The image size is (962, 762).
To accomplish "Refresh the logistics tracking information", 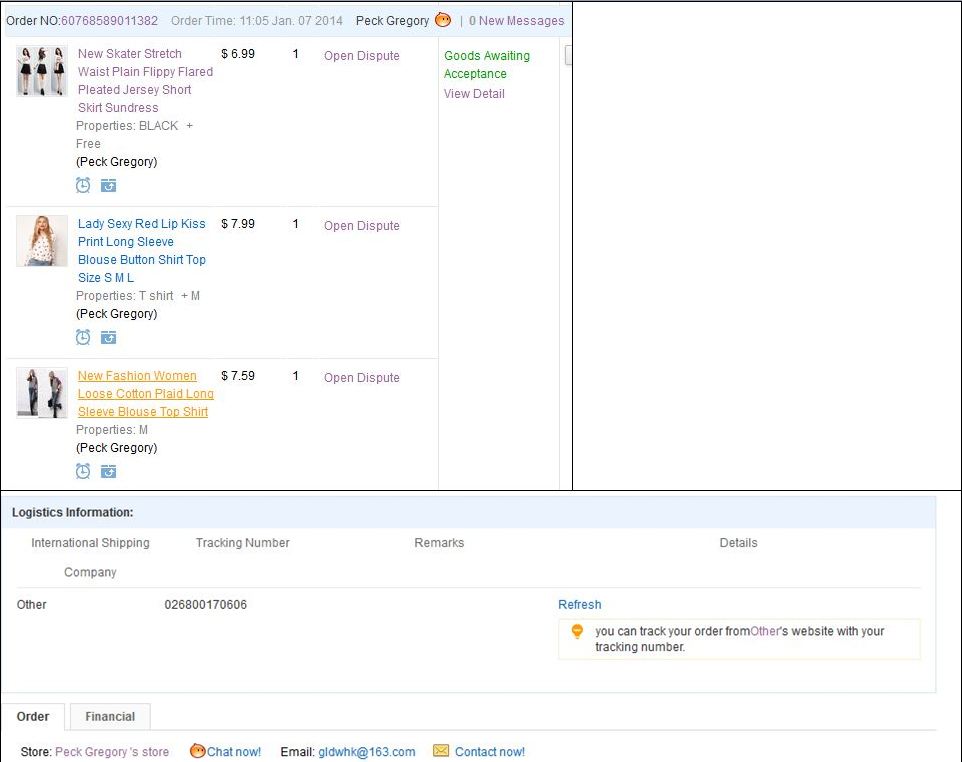I will pyautogui.click(x=579, y=605).
